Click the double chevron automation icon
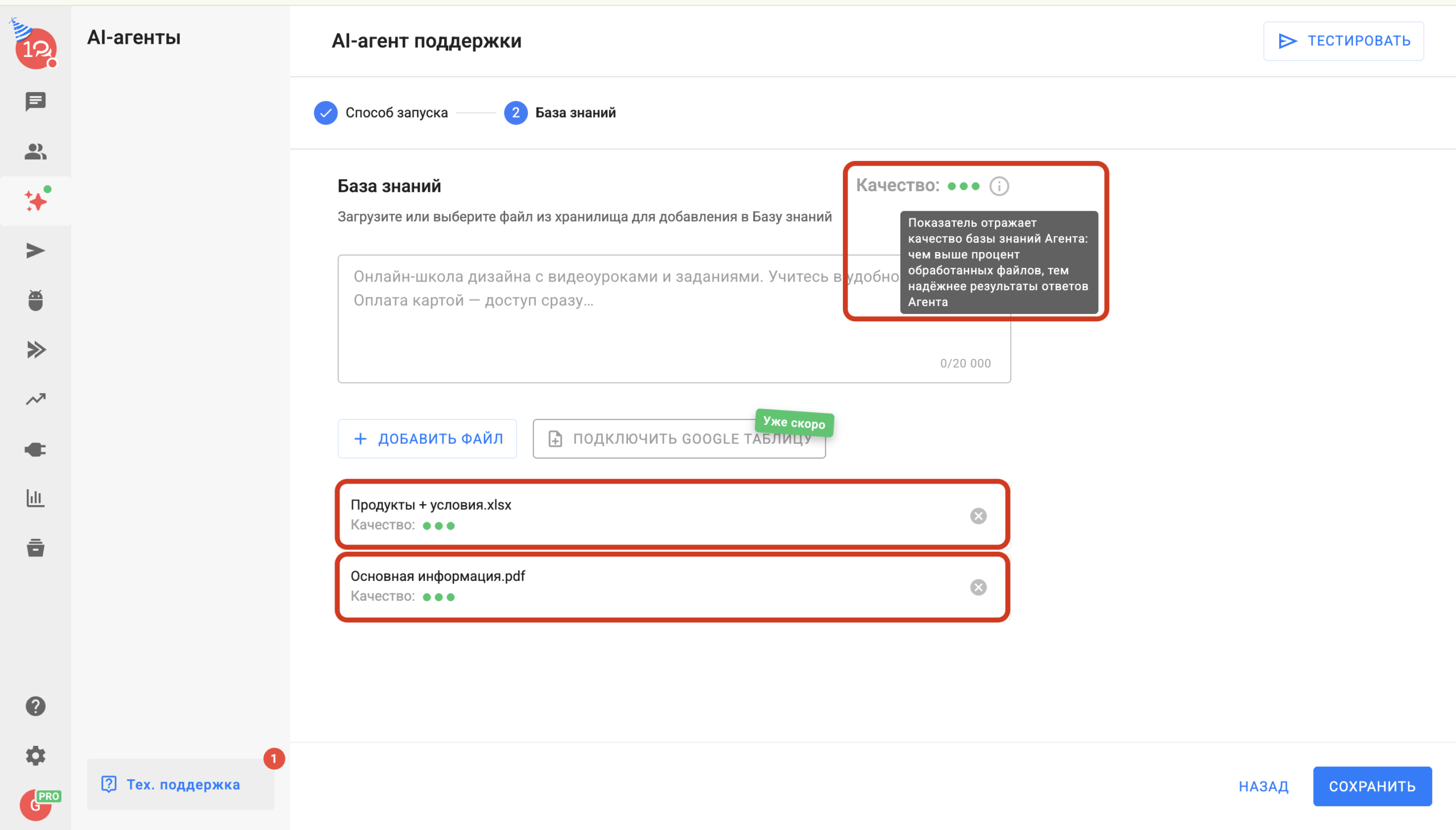 (x=35, y=349)
